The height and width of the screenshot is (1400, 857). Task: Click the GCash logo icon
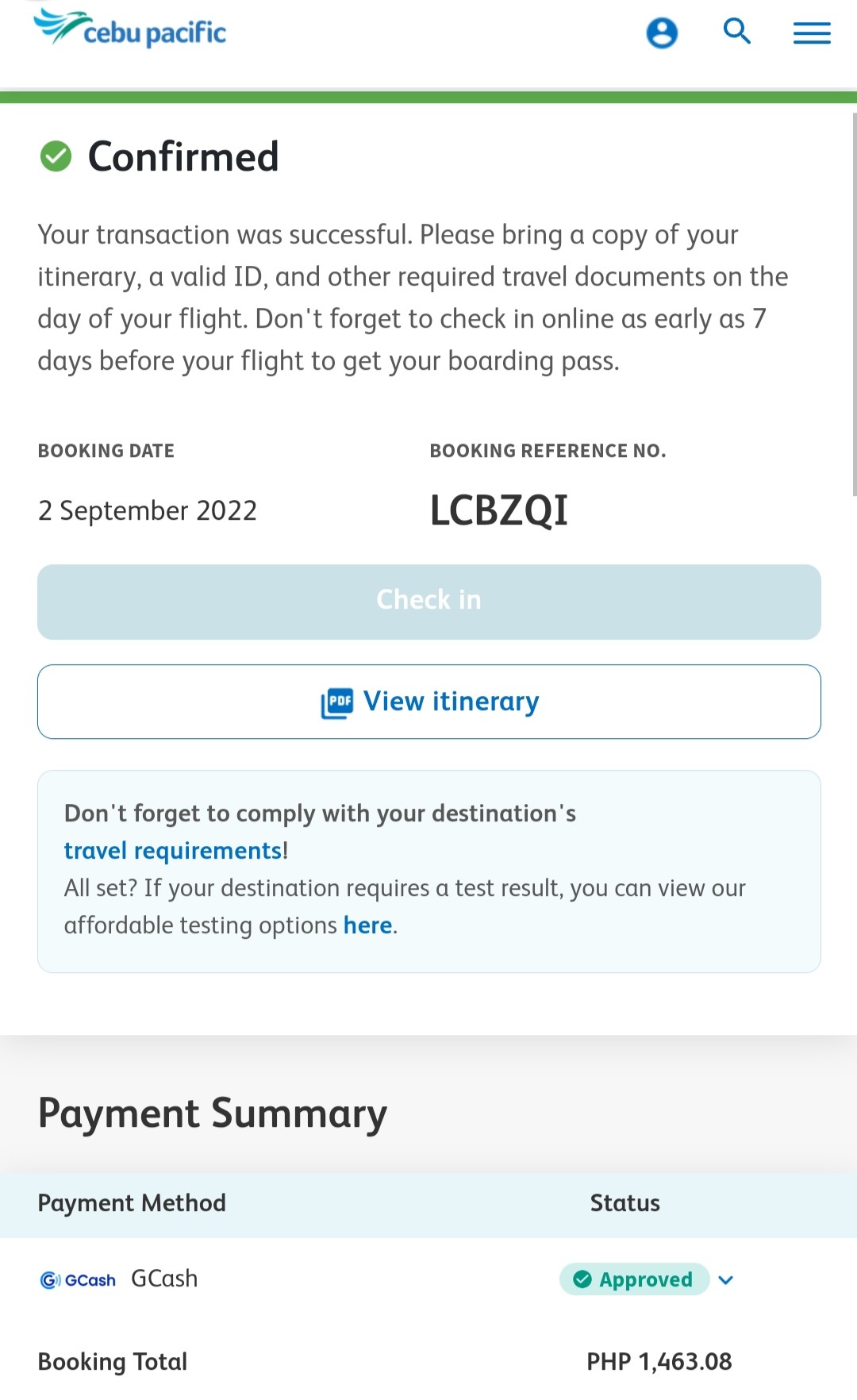78,1279
